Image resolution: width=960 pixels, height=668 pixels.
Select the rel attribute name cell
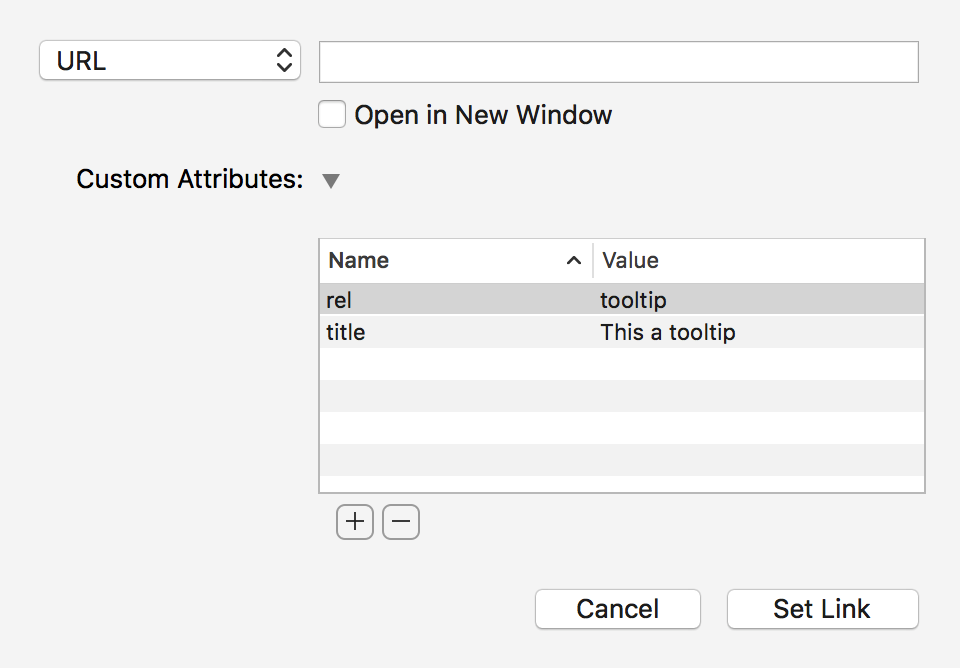456,300
